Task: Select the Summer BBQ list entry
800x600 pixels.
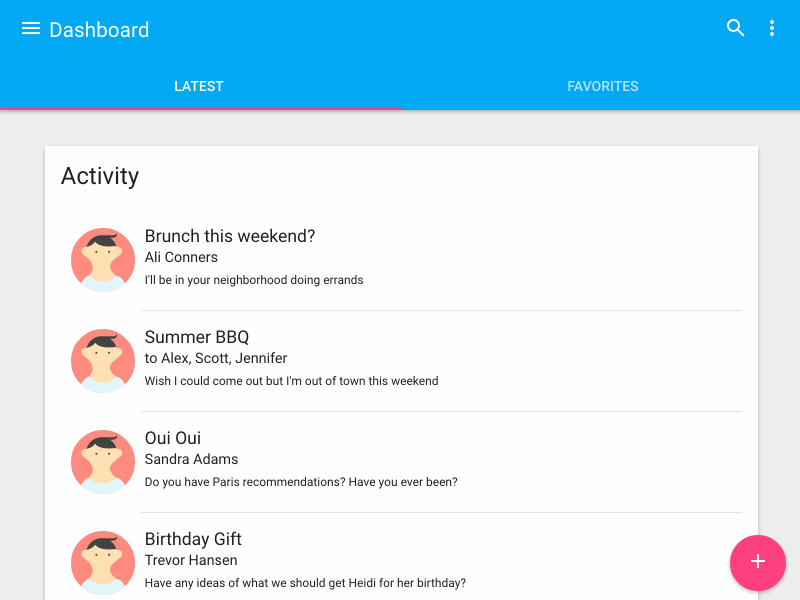Action: tap(400, 358)
